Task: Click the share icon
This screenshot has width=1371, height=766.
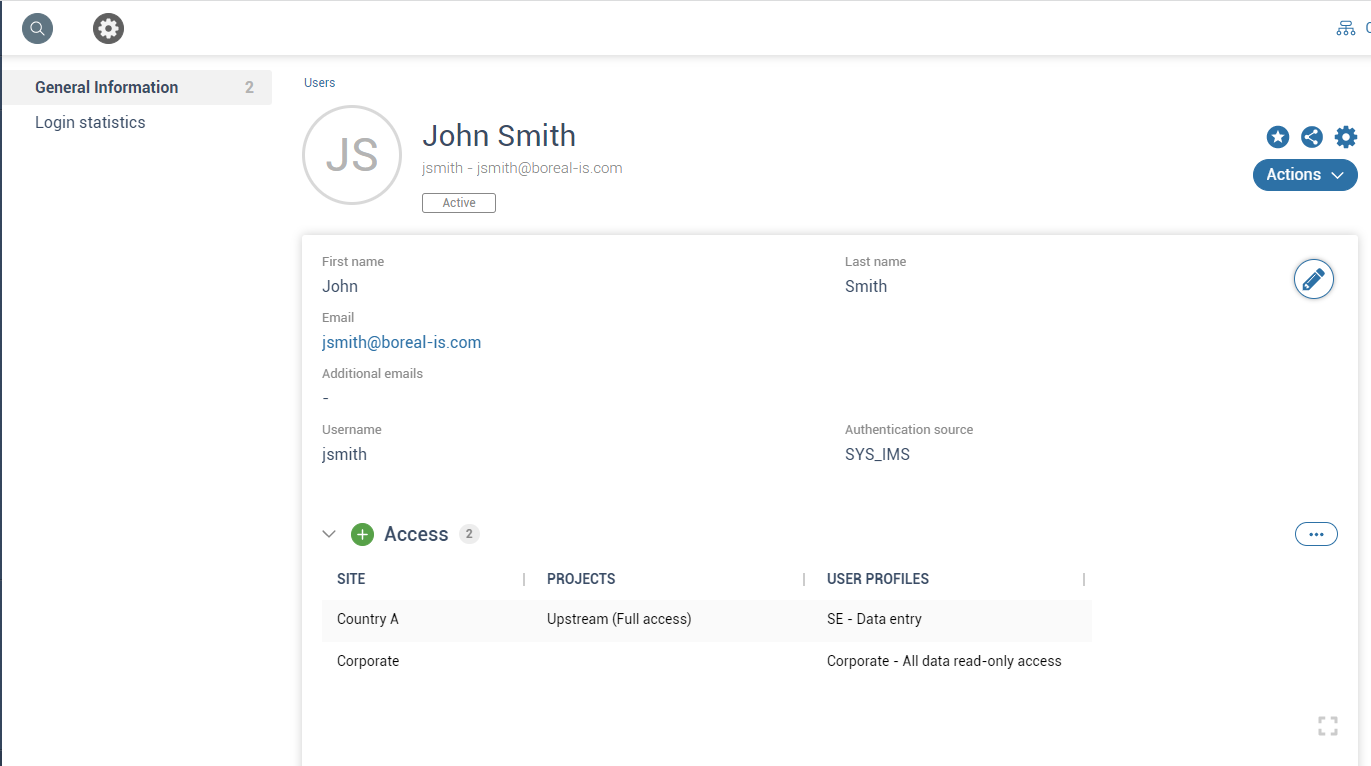Action: coord(1311,138)
